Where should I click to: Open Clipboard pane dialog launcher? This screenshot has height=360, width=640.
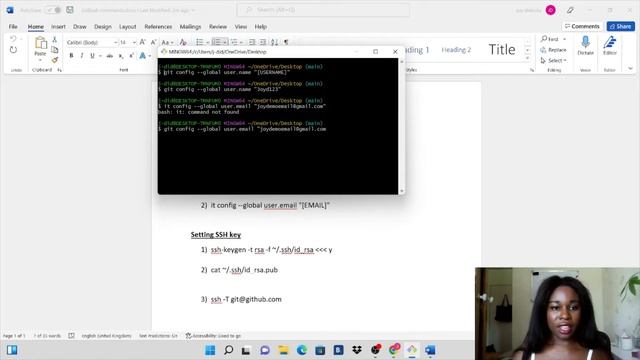[x=60, y=70]
